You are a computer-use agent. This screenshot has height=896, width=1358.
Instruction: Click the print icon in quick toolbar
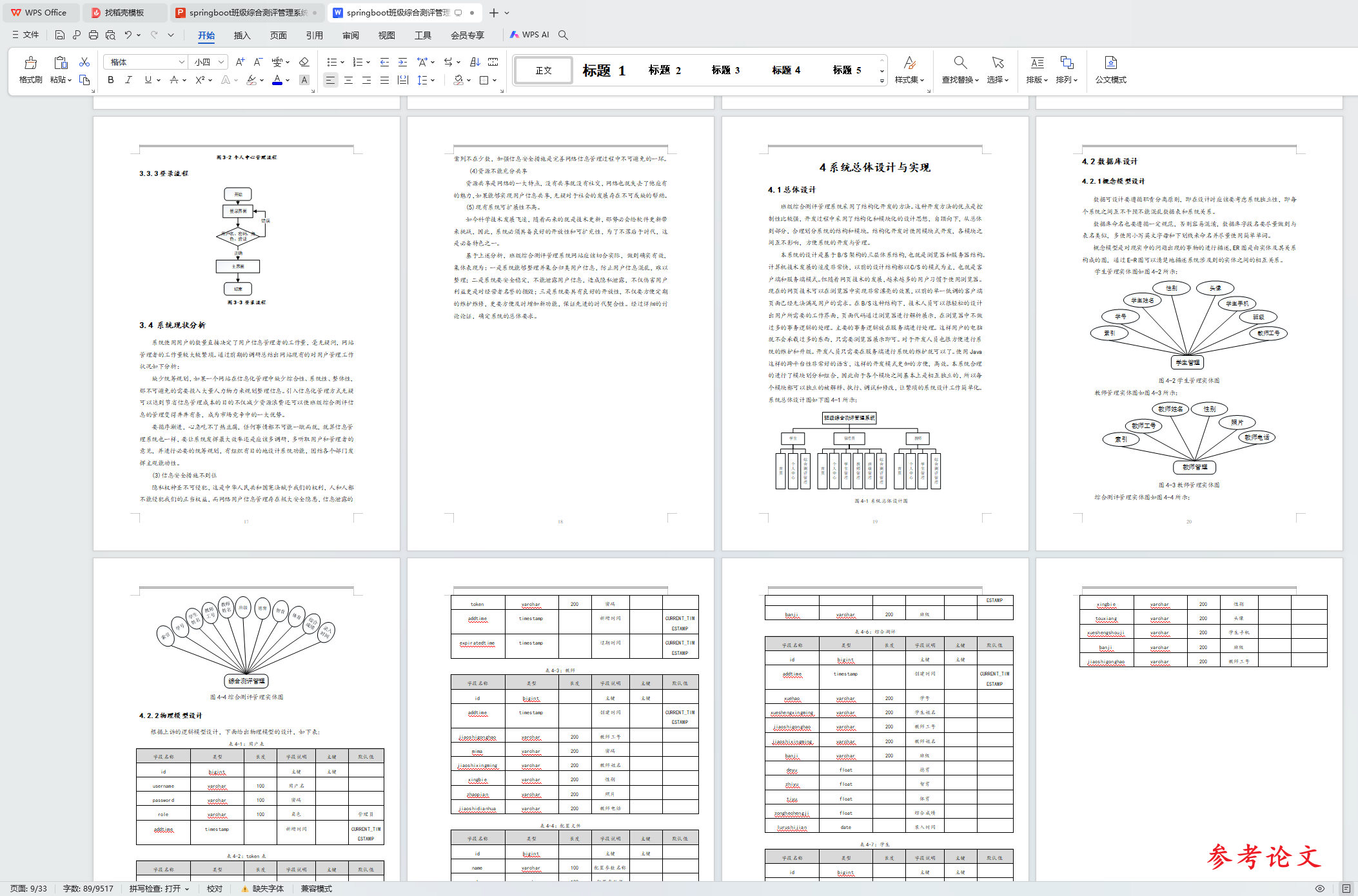(x=93, y=35)
